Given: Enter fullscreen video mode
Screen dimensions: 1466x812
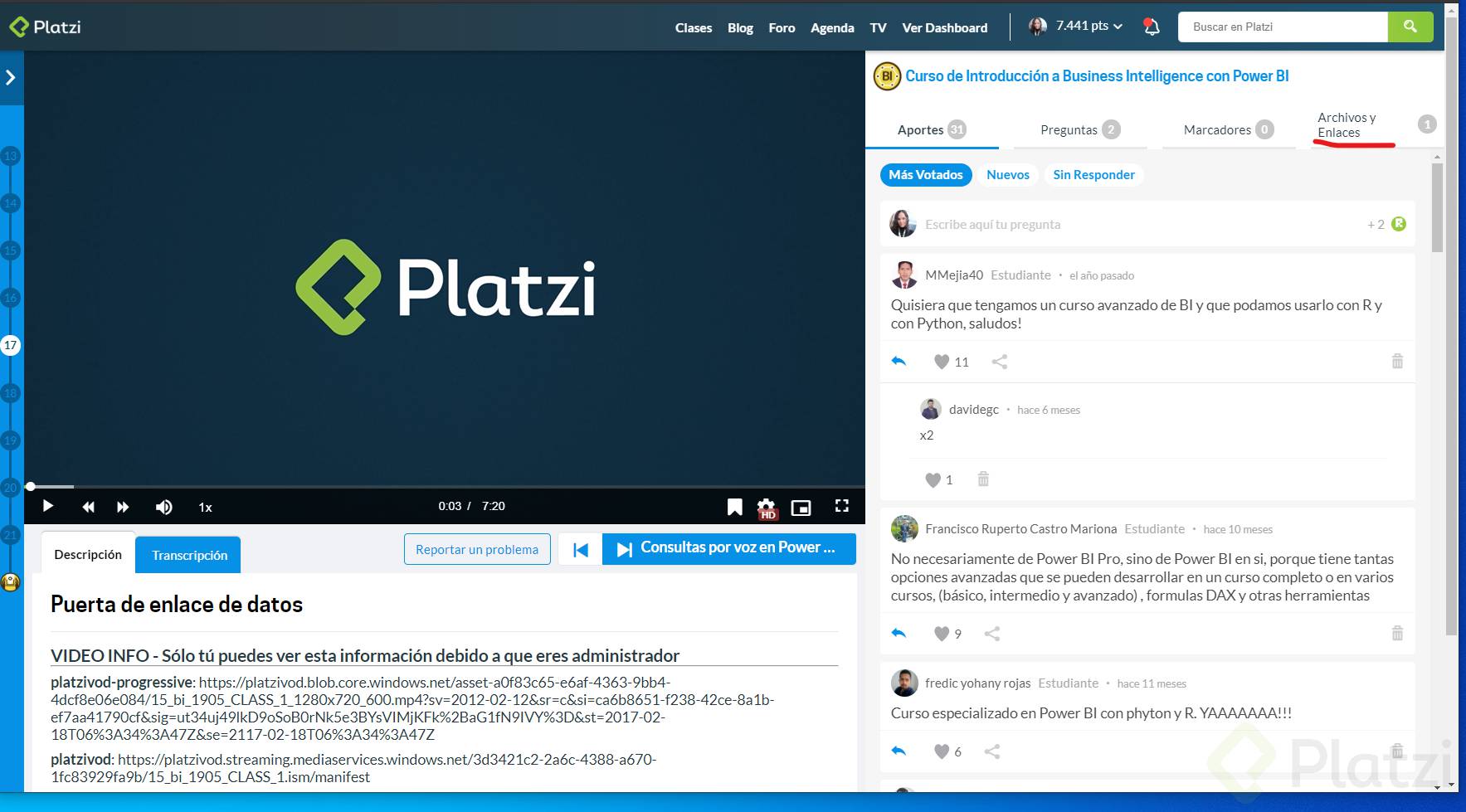Looking at the screenshot, I should point(842,506).
